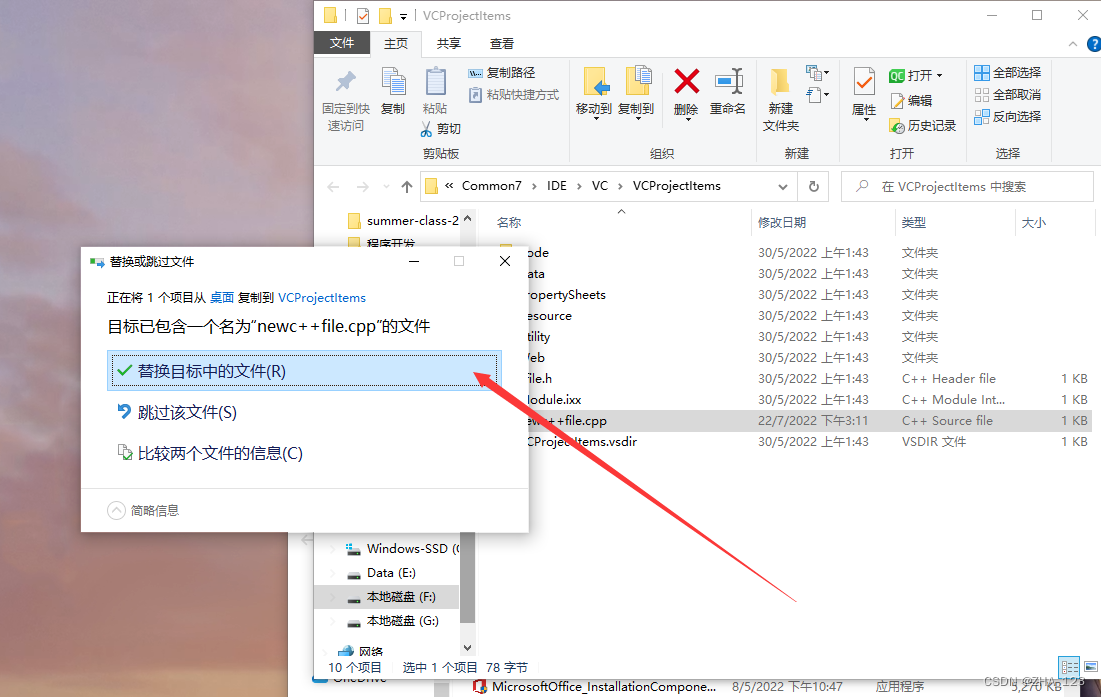Choose Skip this file (S)
The image size is (1101, 697).
pos(177,412)
